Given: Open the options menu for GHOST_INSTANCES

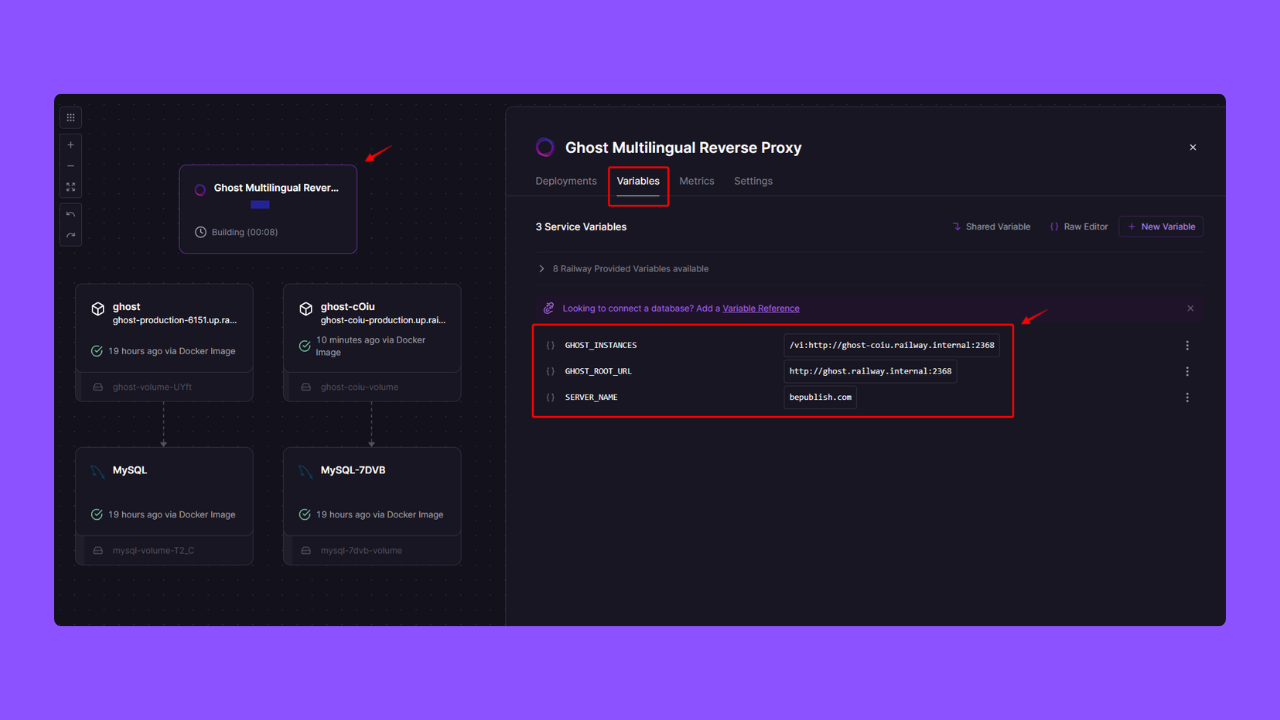Looking at the screenshot, I should click(1187, 345).
